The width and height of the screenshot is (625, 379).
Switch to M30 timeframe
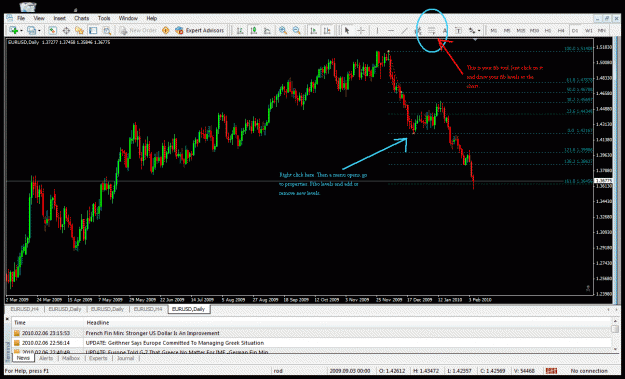pyautogui.click(x=535, y=30)
